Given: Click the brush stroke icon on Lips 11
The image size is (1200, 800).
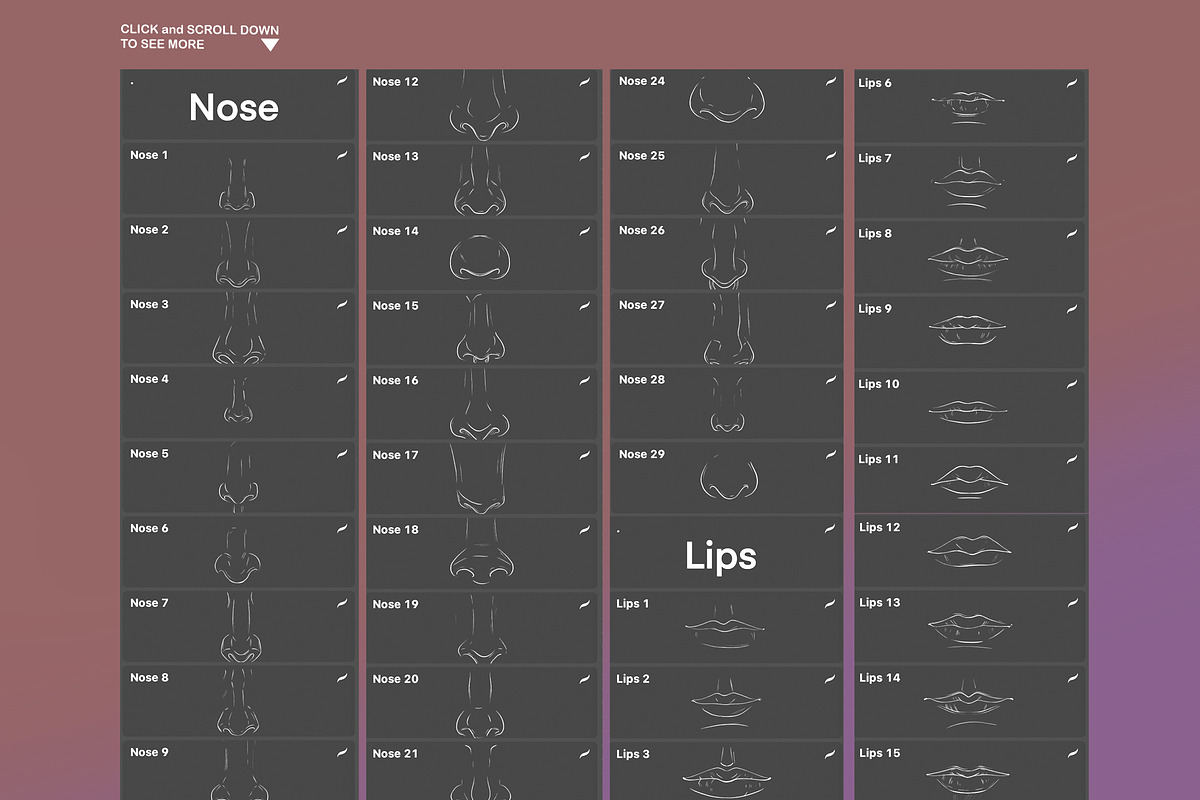Looking at the screenshot, I should (x=1072, y=459).
